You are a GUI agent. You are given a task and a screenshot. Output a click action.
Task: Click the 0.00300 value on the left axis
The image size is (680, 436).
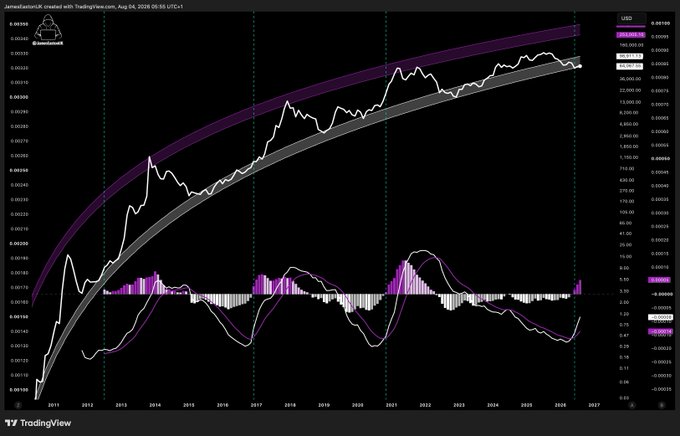pyautogui.click(x=19, y=97)
